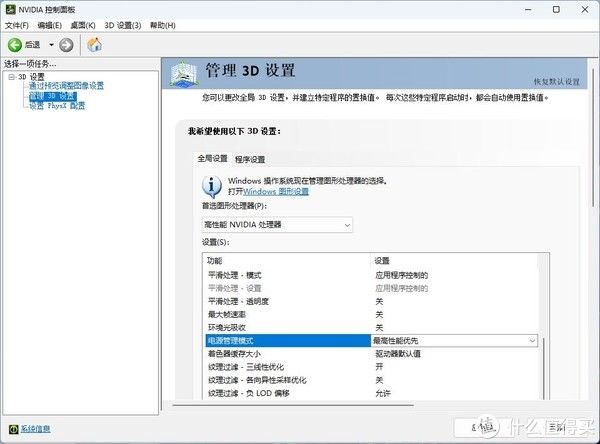The image size is (600, 444).
Task: Click the System Information icon at bottom left
Action: tap(13, 429)
